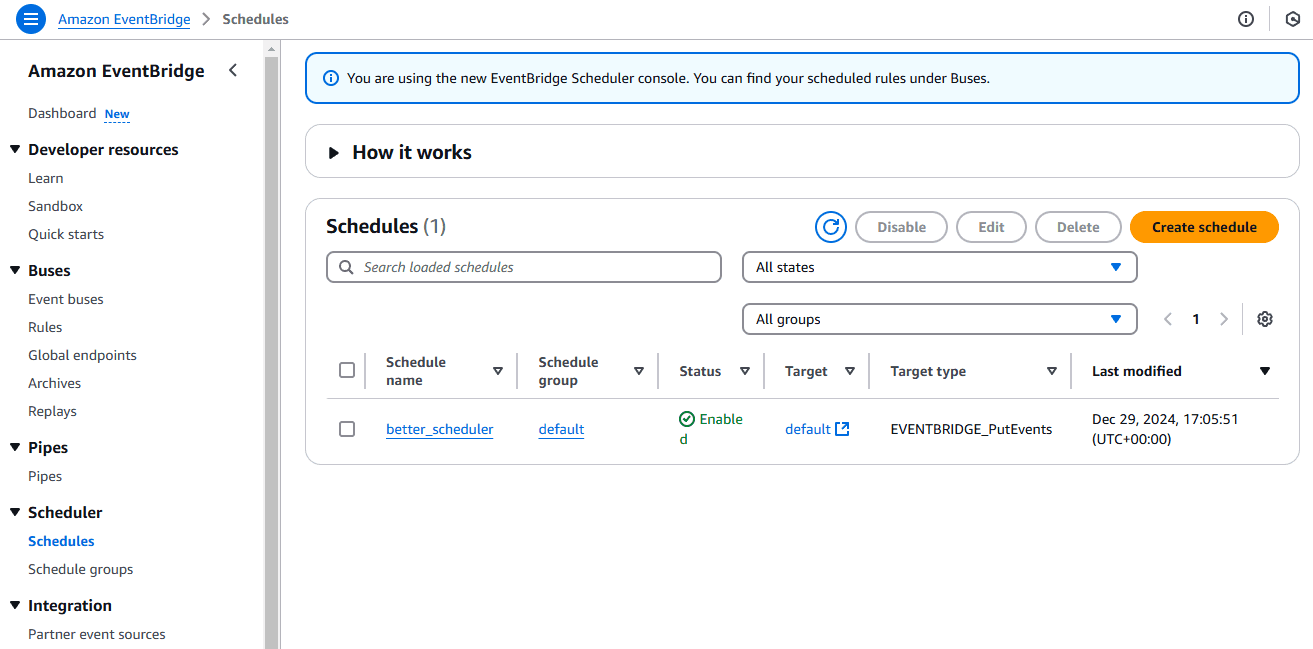Click the Dec 29, 2024 last modified cell
Viewport: 1313px width, 649px height.
point(1165,429)
